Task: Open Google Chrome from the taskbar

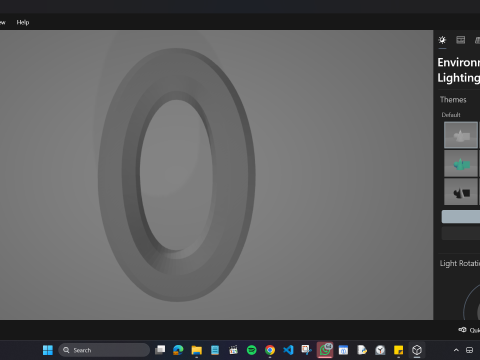Action: (x=270, y=350)
